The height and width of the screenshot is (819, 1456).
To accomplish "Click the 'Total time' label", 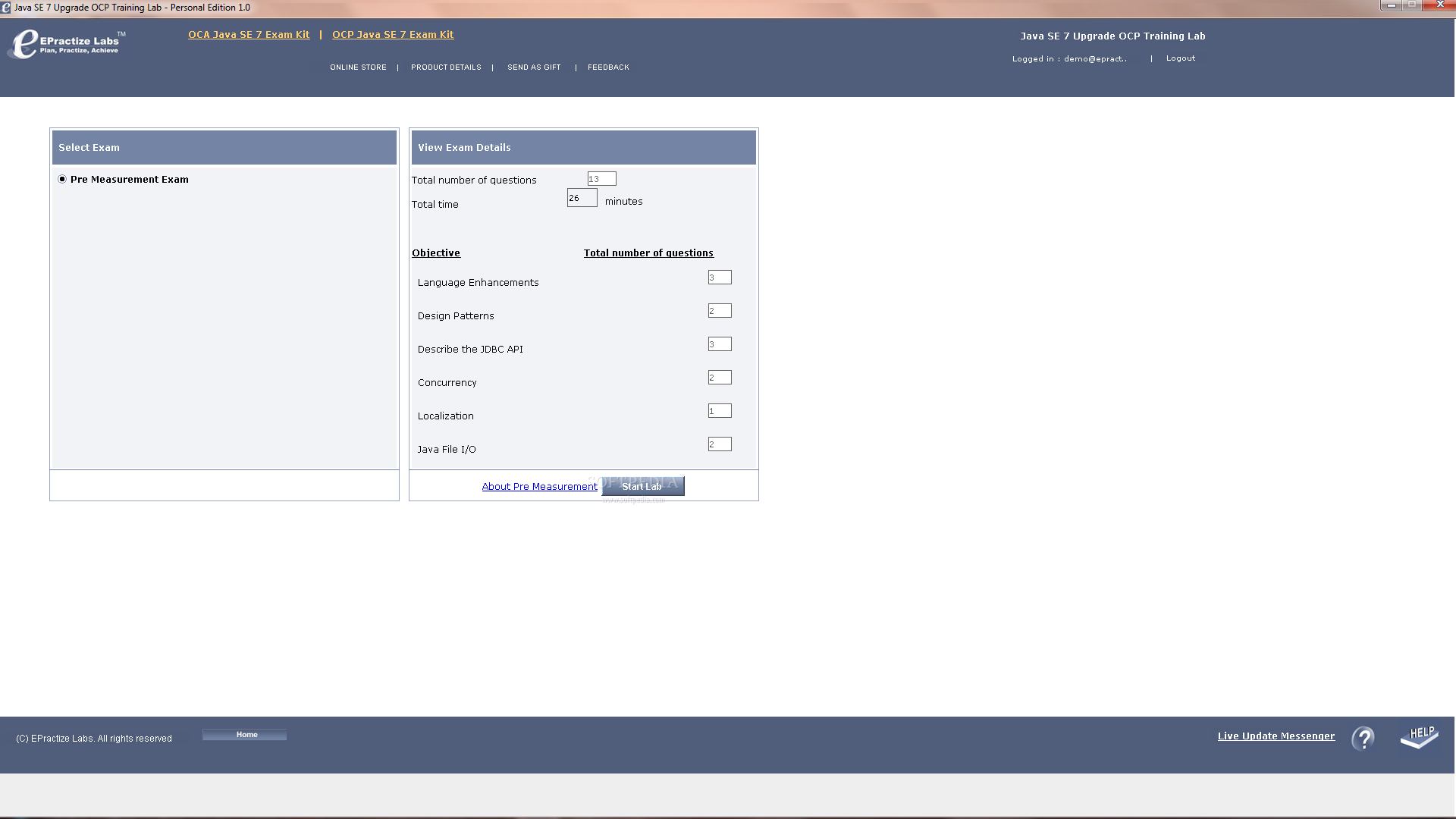I will [x=435, y=205].
